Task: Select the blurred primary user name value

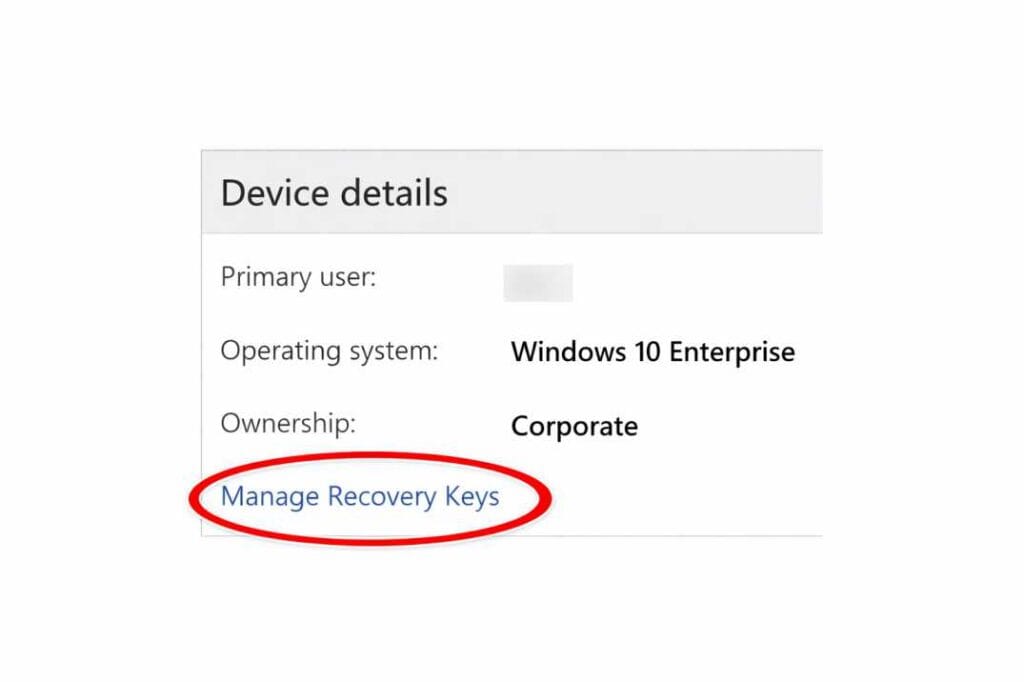Action: tap(540, 281)
